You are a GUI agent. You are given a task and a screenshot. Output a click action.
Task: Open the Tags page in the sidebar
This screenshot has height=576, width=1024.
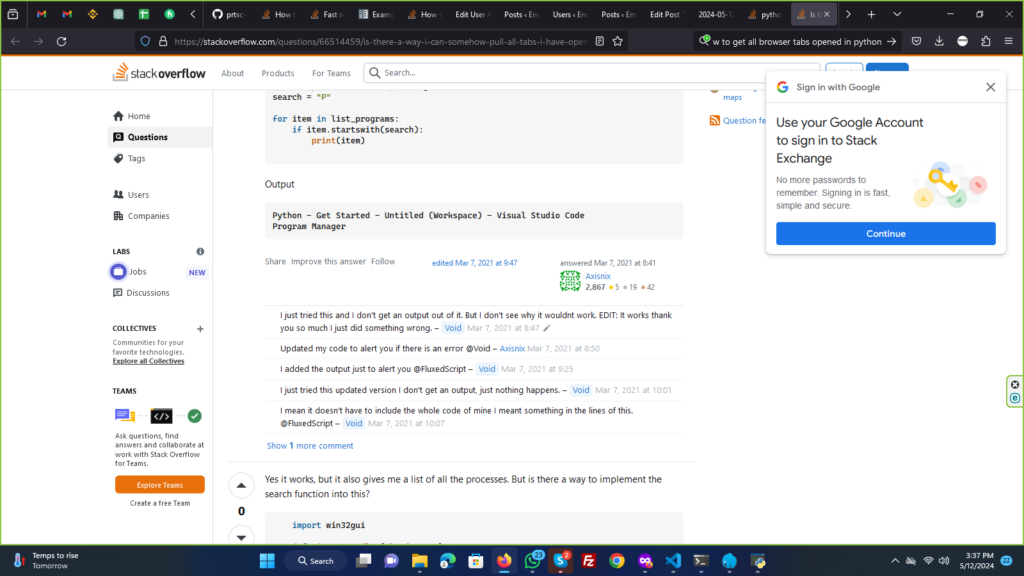tap(136, 158)
